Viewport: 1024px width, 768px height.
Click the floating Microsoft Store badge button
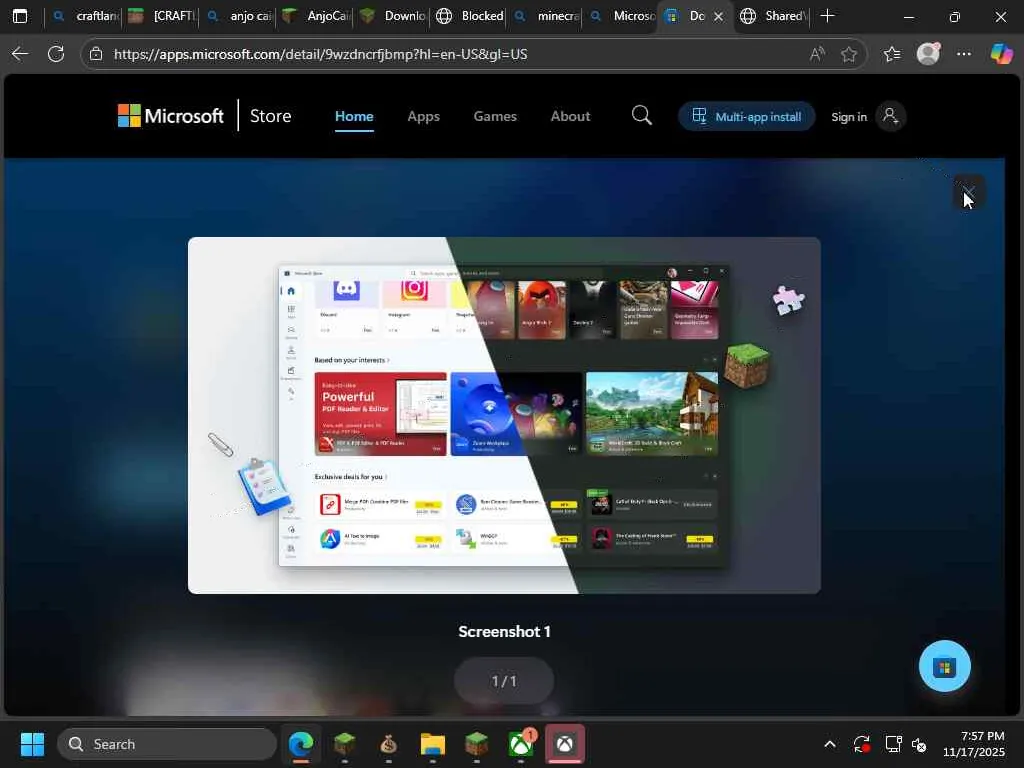(x=944, y=667)
